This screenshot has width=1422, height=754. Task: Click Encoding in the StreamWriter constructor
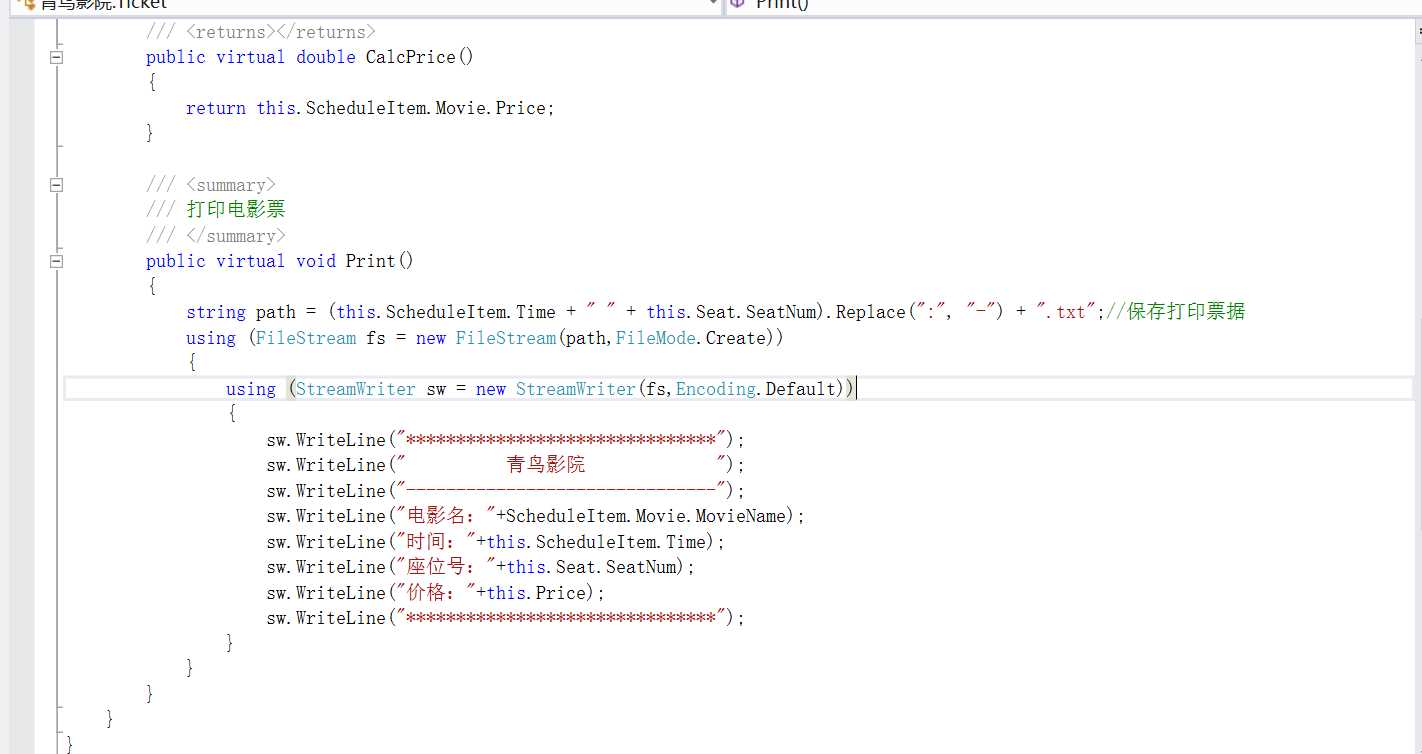point(715,389)
